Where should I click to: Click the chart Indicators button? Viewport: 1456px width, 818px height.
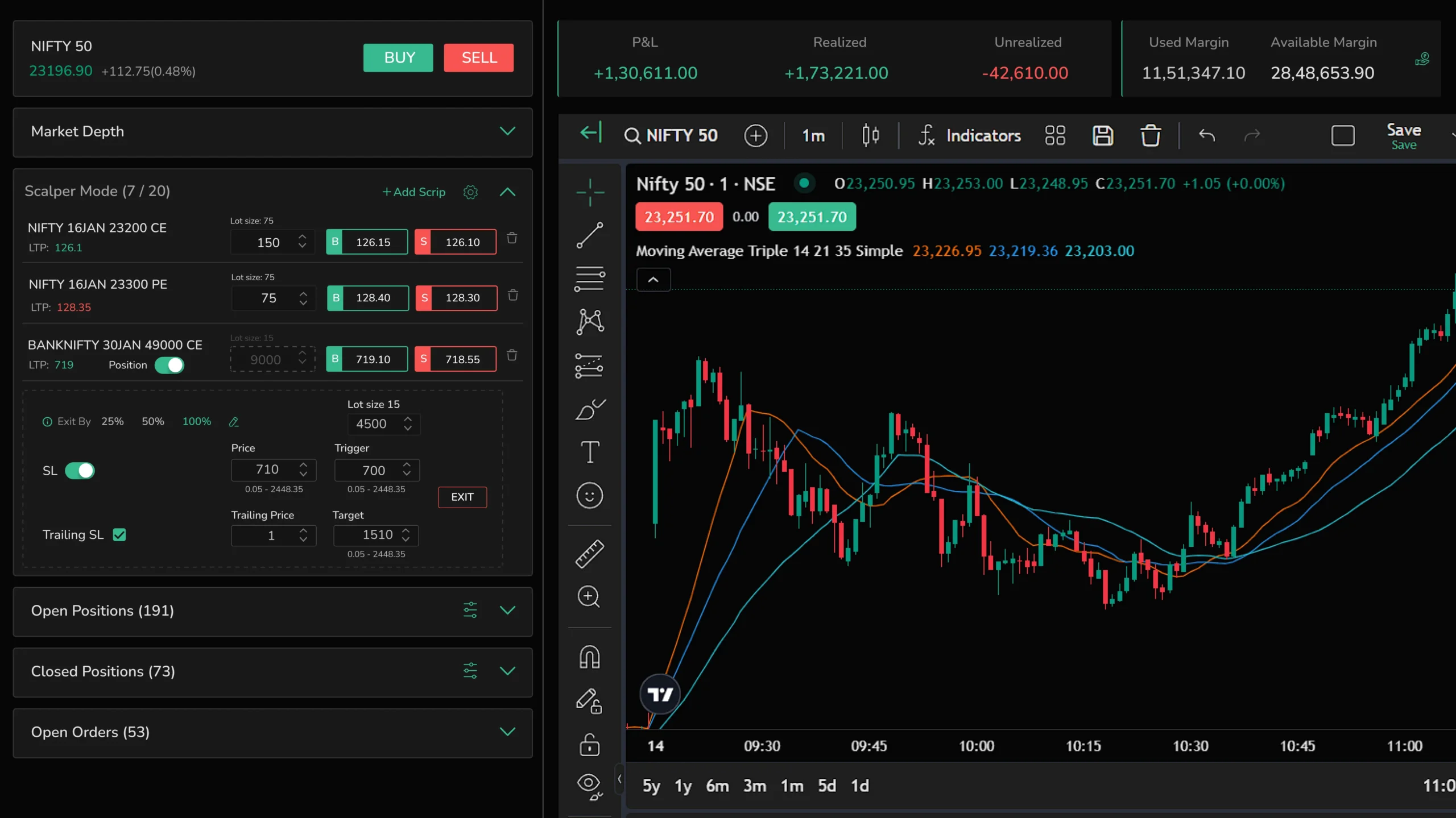[969, 135]
